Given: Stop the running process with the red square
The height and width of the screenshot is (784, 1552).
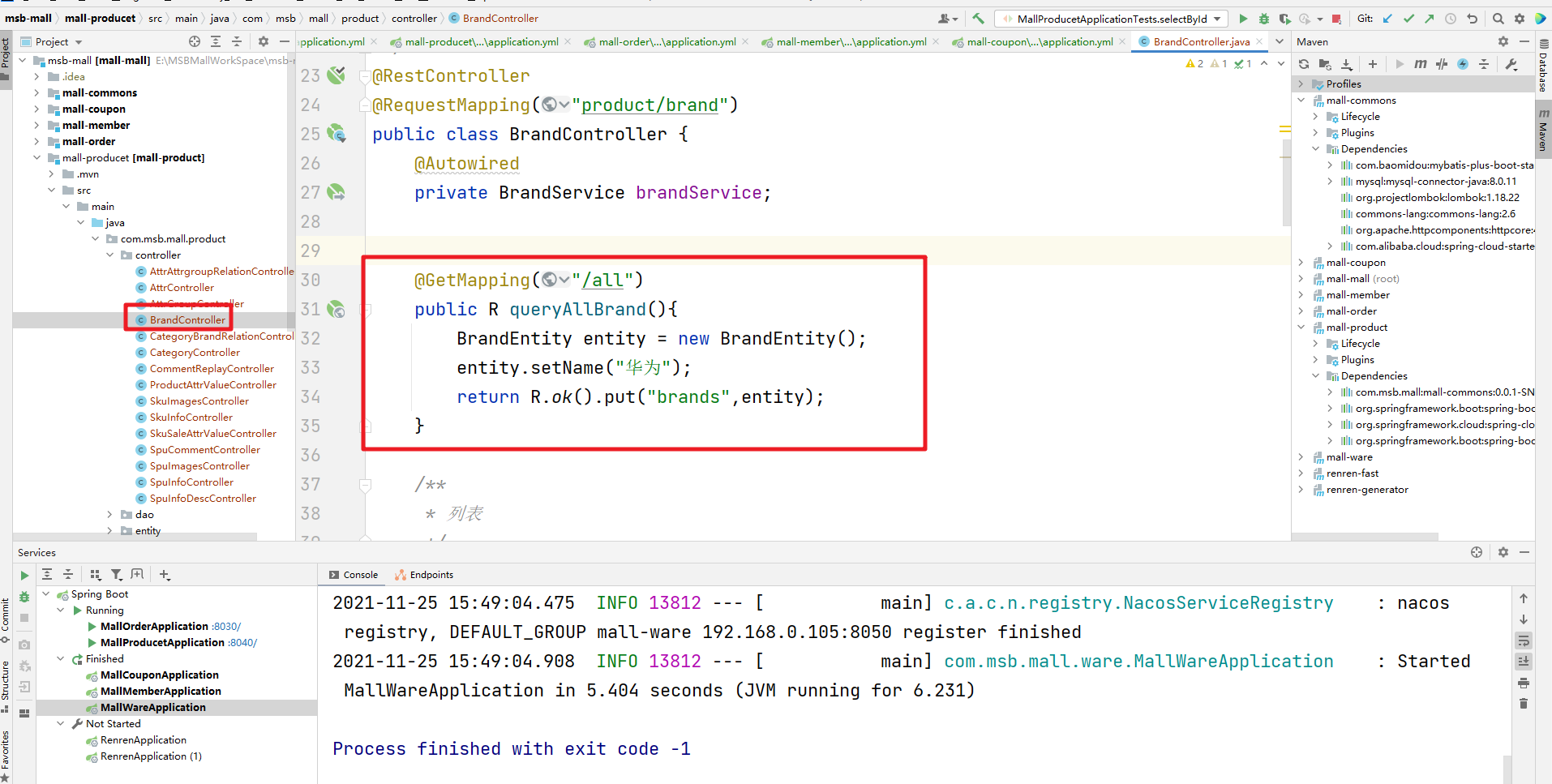Looking at the screenshot, I should [1336, 19].
